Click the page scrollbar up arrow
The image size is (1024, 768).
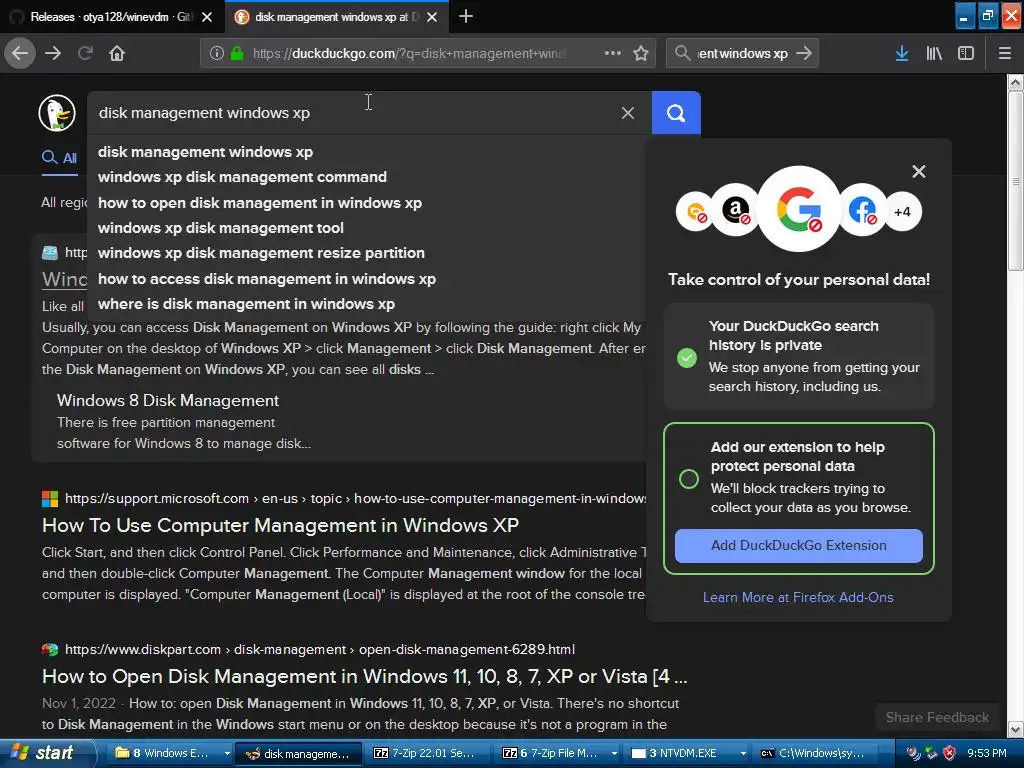1015,82
